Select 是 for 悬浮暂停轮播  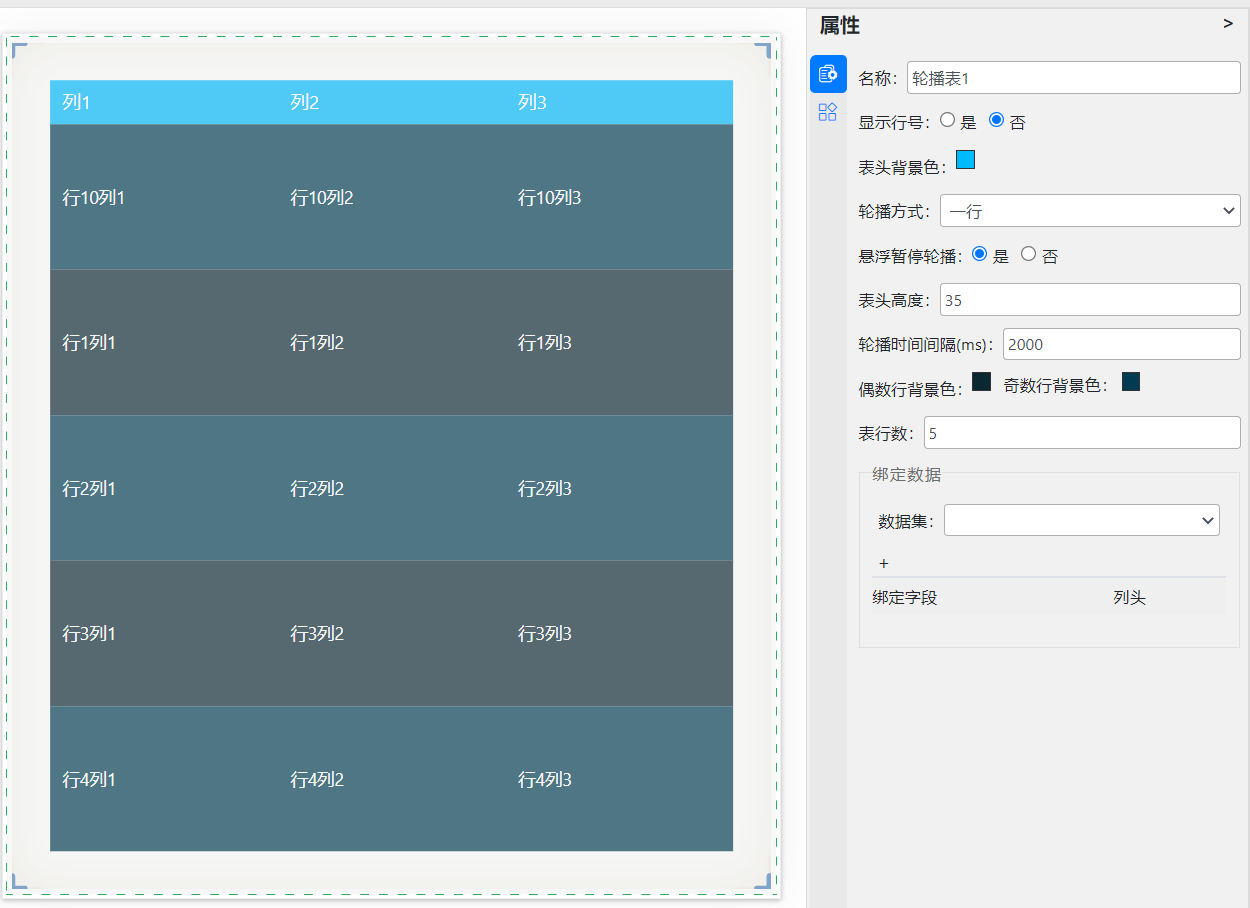click(980, 253)
